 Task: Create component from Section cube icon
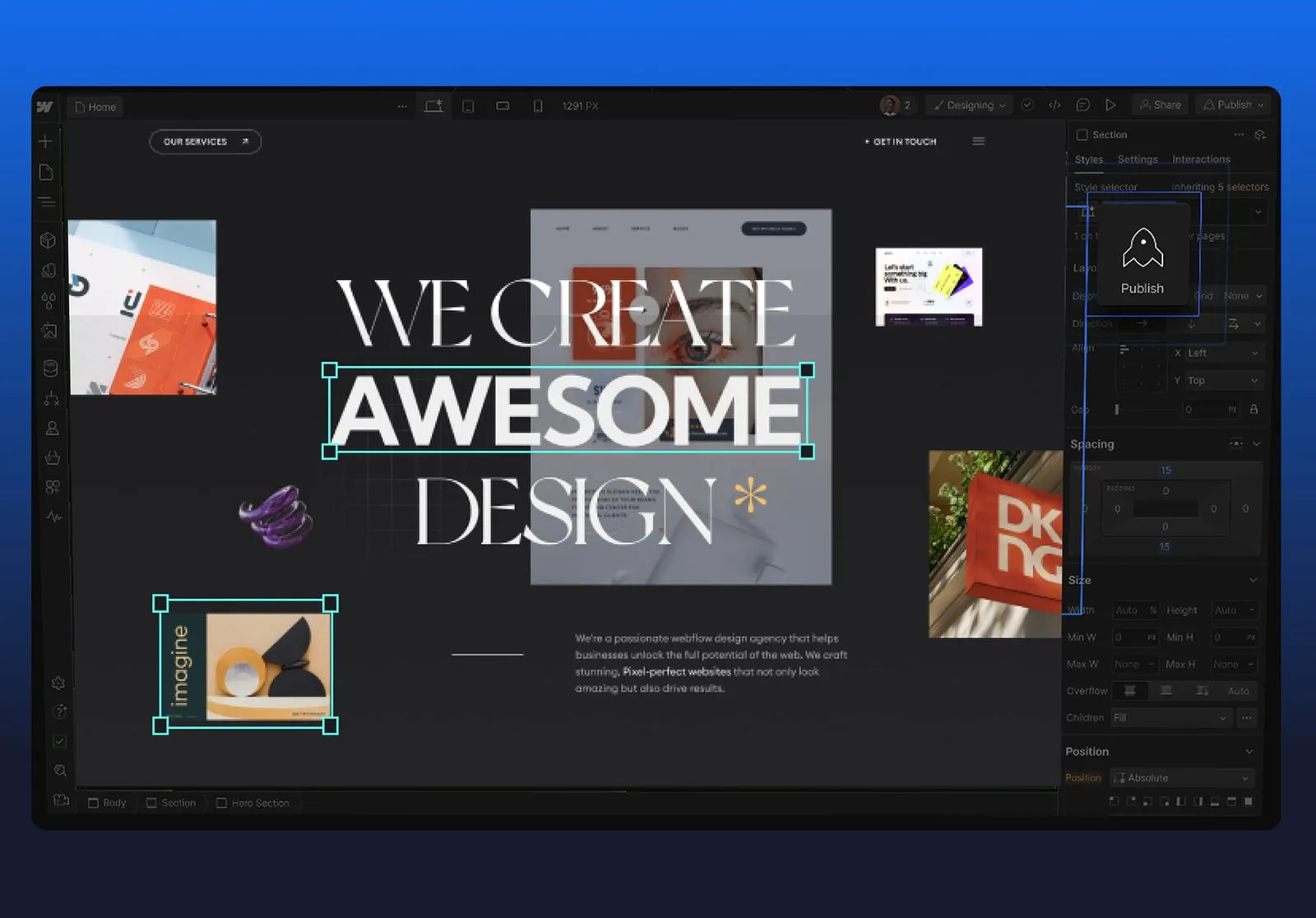1260,135
